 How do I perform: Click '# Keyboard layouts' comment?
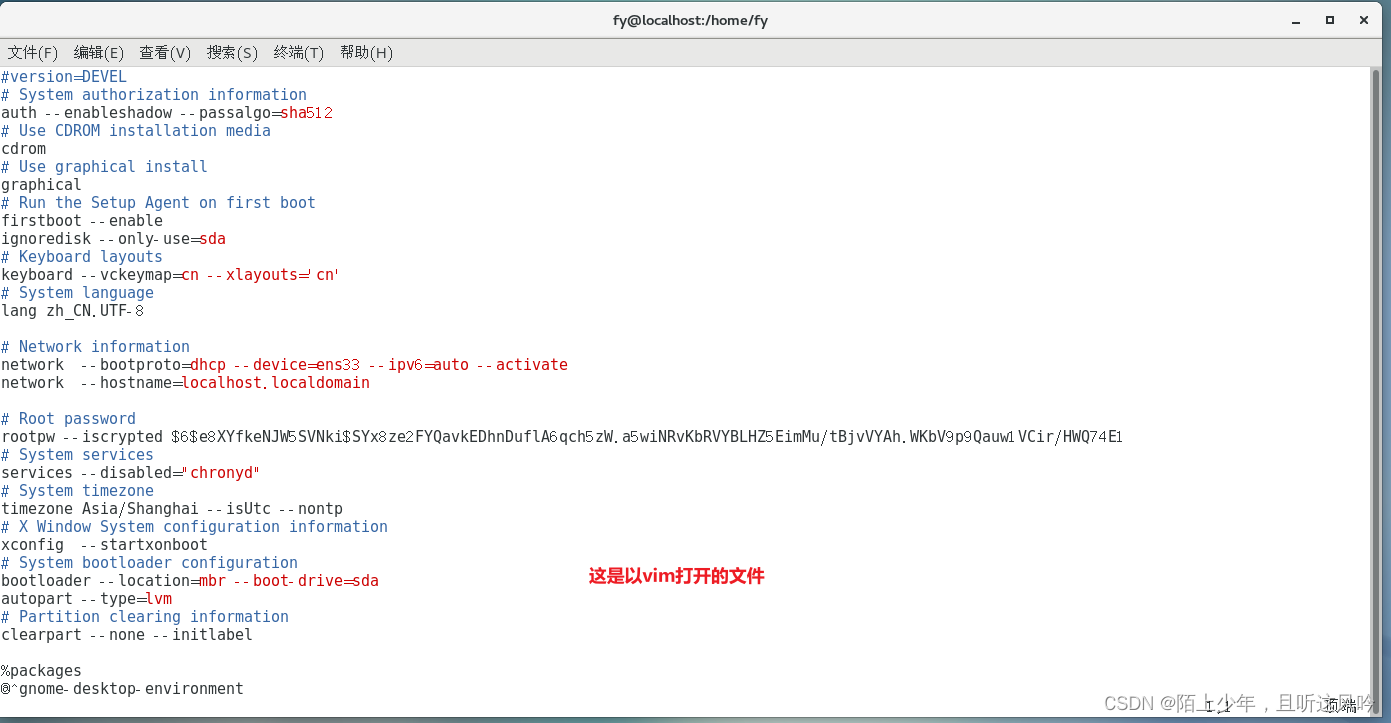click(82, 257)
